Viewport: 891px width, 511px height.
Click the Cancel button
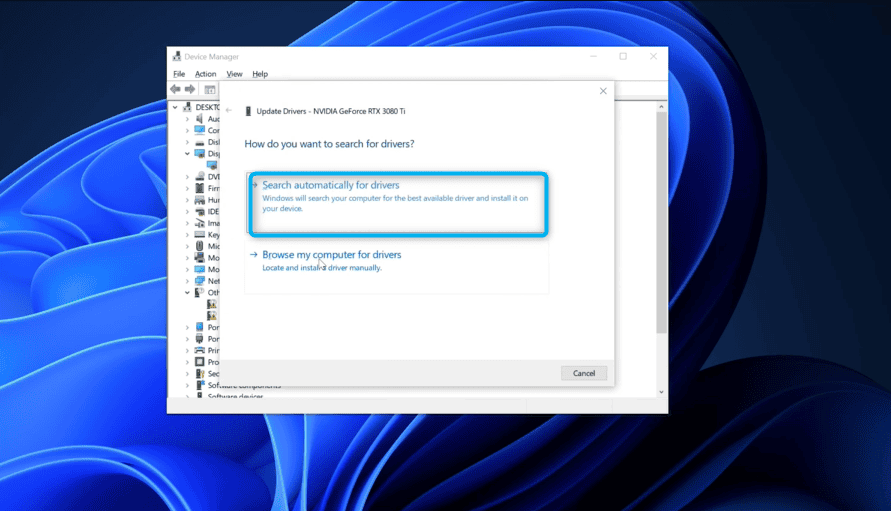coord(584,373)
